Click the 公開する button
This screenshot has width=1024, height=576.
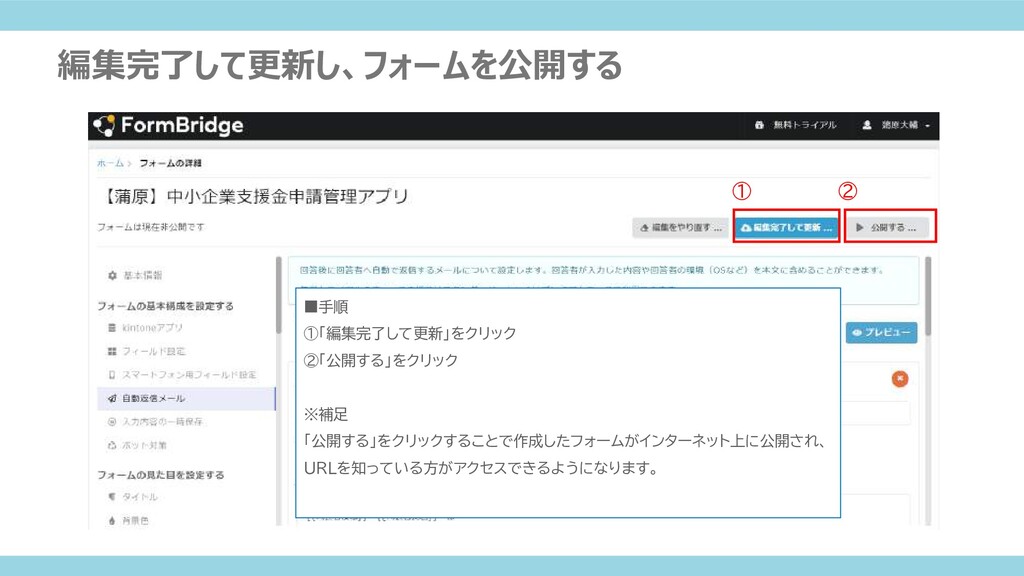pos(887,227)
